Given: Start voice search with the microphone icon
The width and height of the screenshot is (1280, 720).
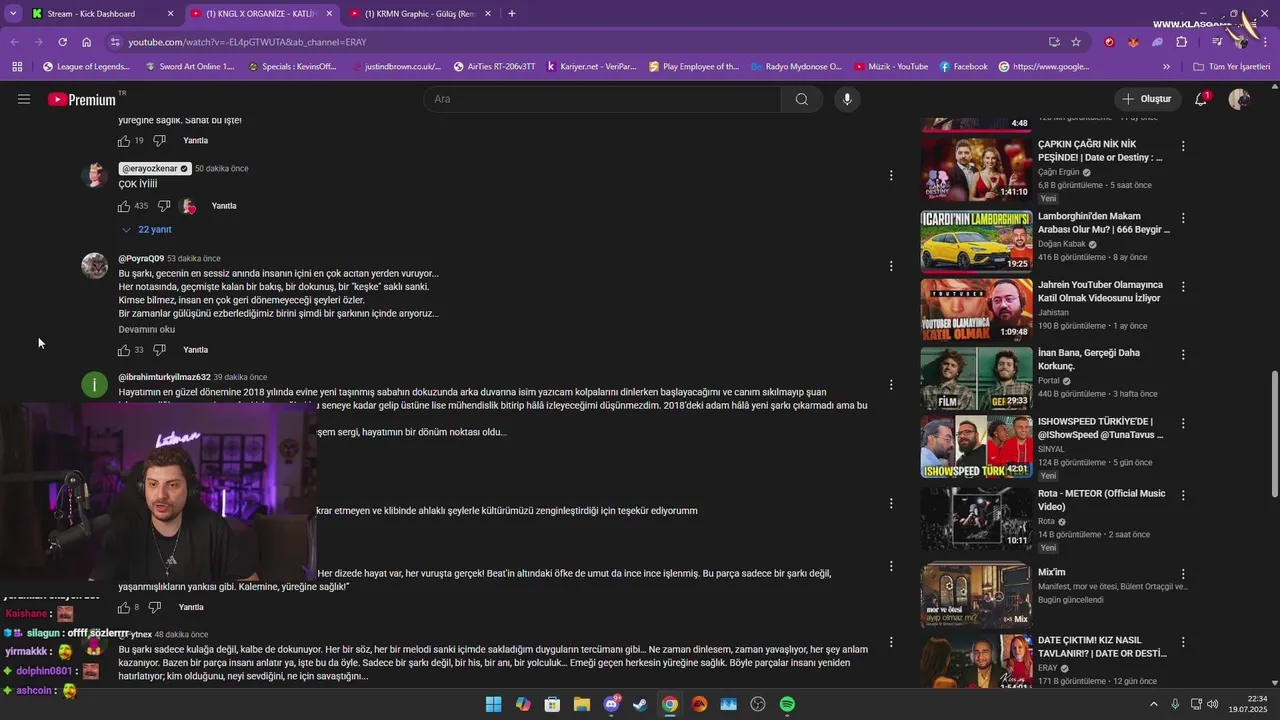Looking at the screenshot, I should pyautogui.click(x=847, y=99).
